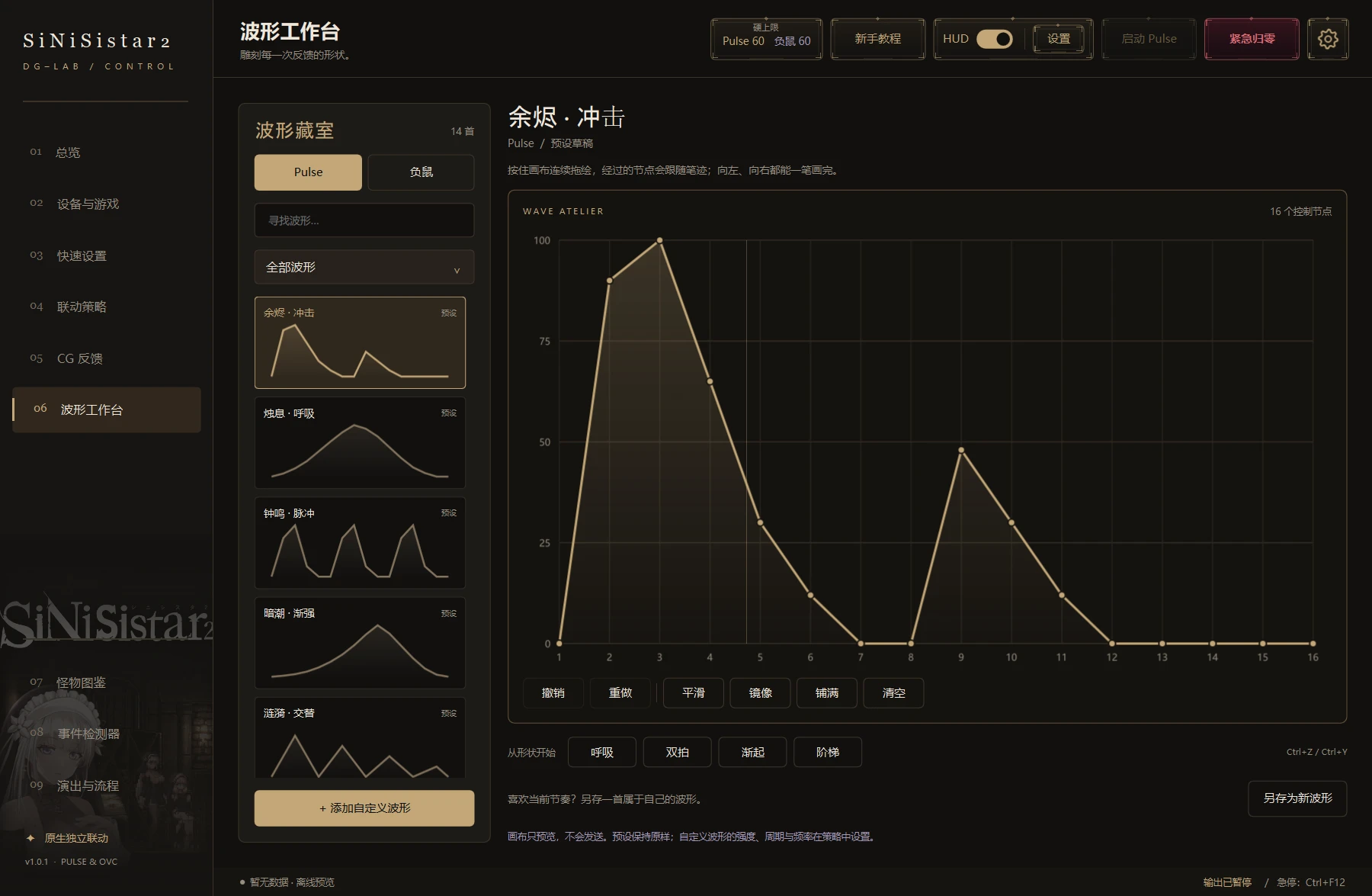
Task: Click the 新手教程 button
Action: pyautogui.click(x=877, y=39)
